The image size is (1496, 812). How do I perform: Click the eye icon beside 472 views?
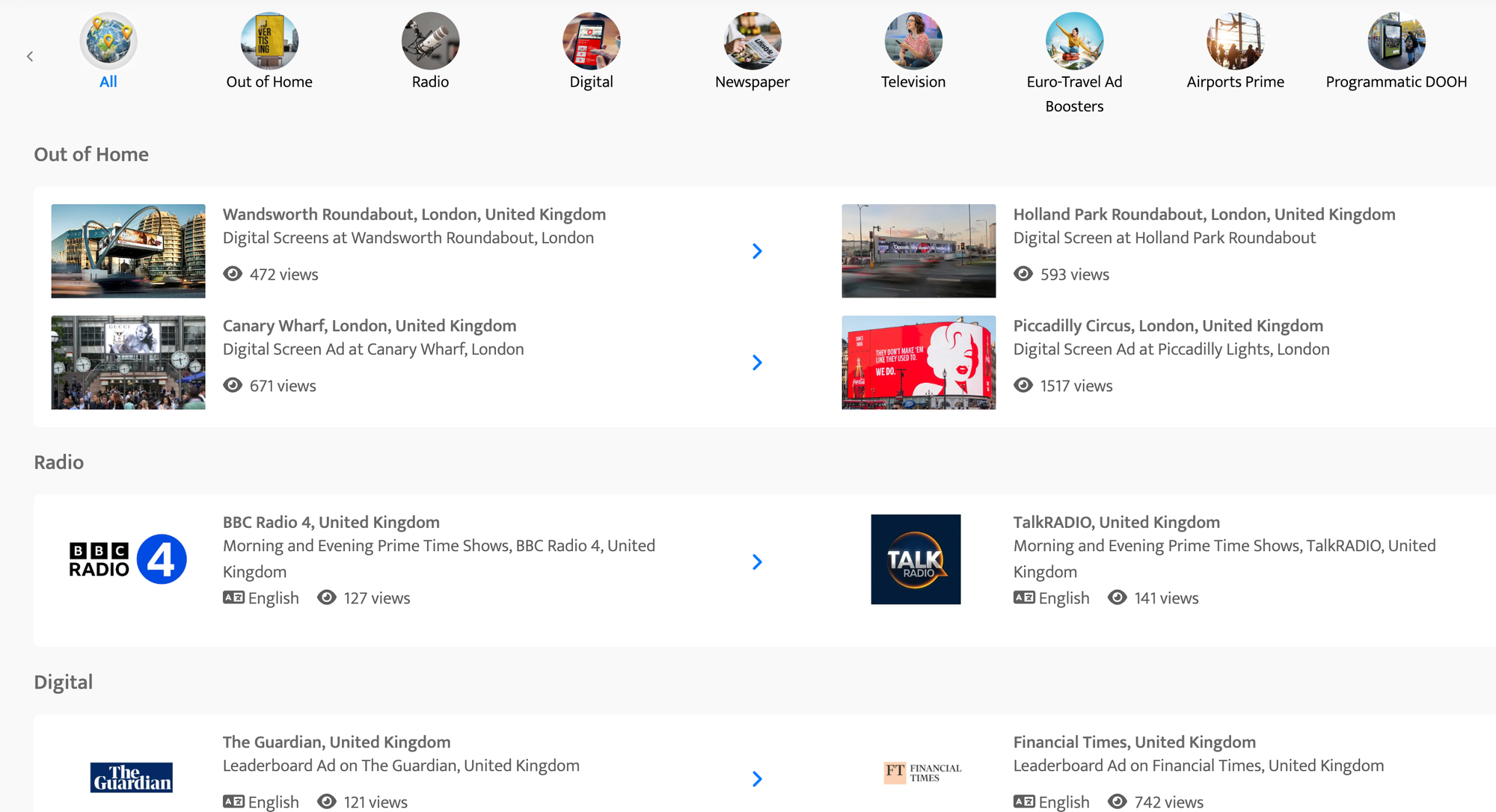coord(233,274)
